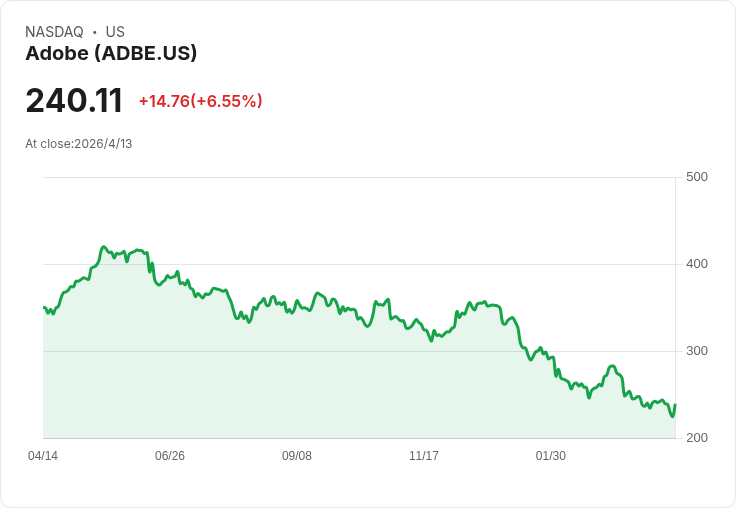Click the US market label

pyautogui.click(x=115, y=32)
